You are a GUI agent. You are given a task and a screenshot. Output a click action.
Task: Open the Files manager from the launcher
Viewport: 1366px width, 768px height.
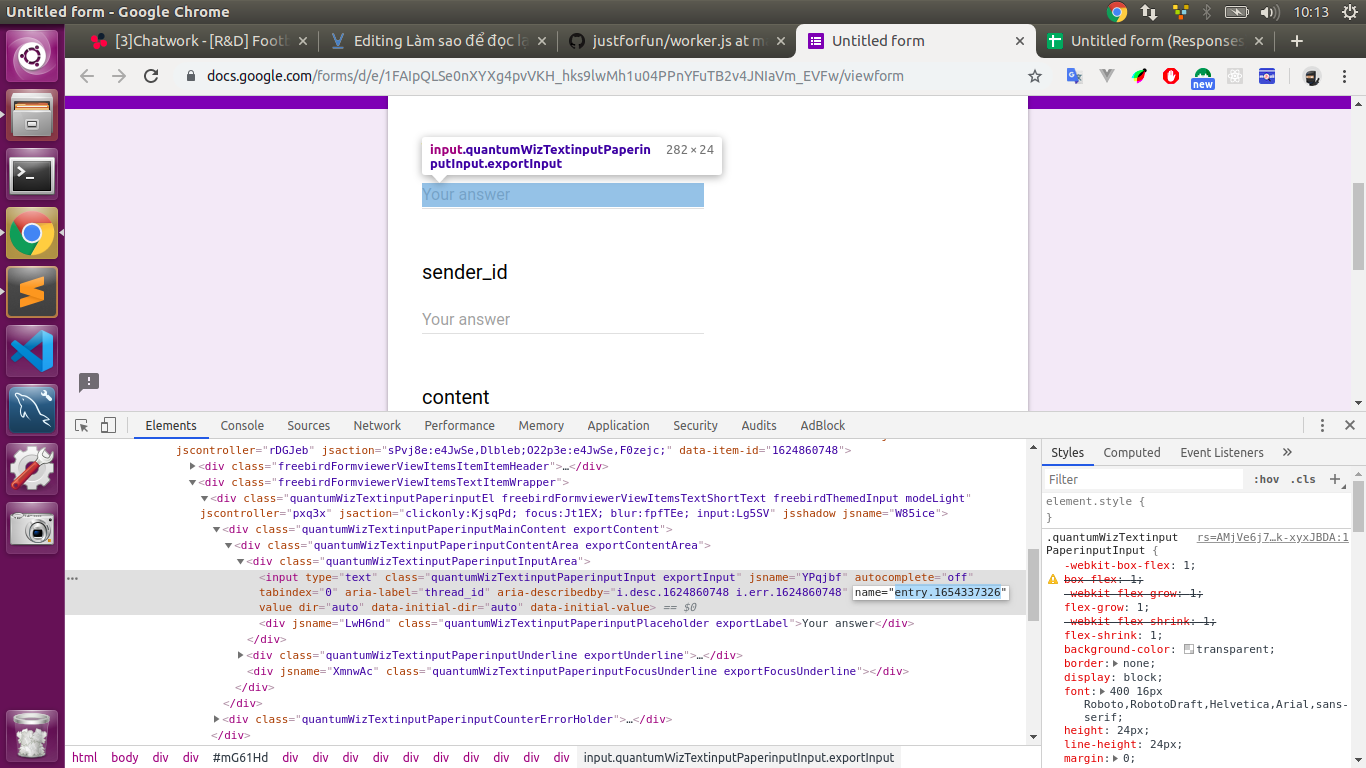point(32,115)
